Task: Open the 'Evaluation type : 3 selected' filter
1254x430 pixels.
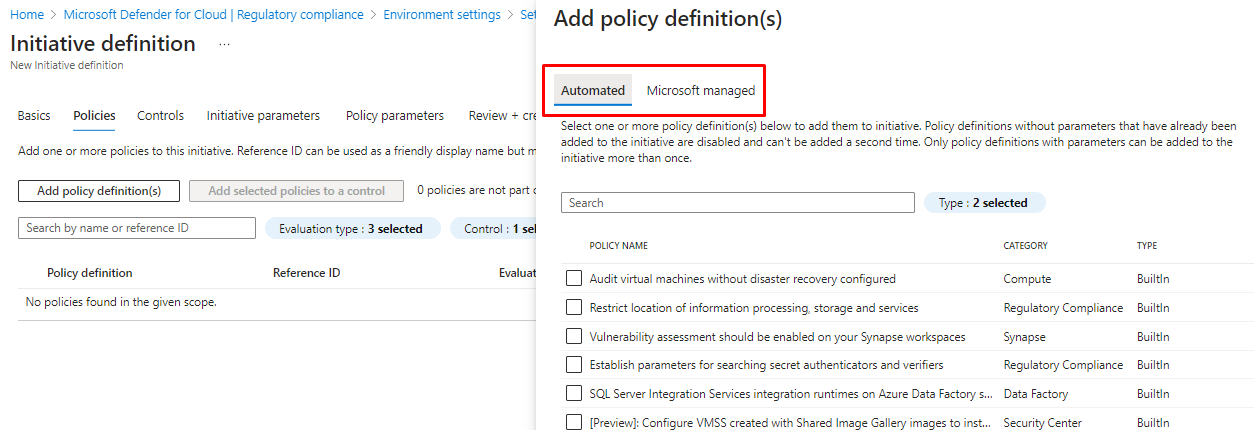Action: click(x=350, y=229)
